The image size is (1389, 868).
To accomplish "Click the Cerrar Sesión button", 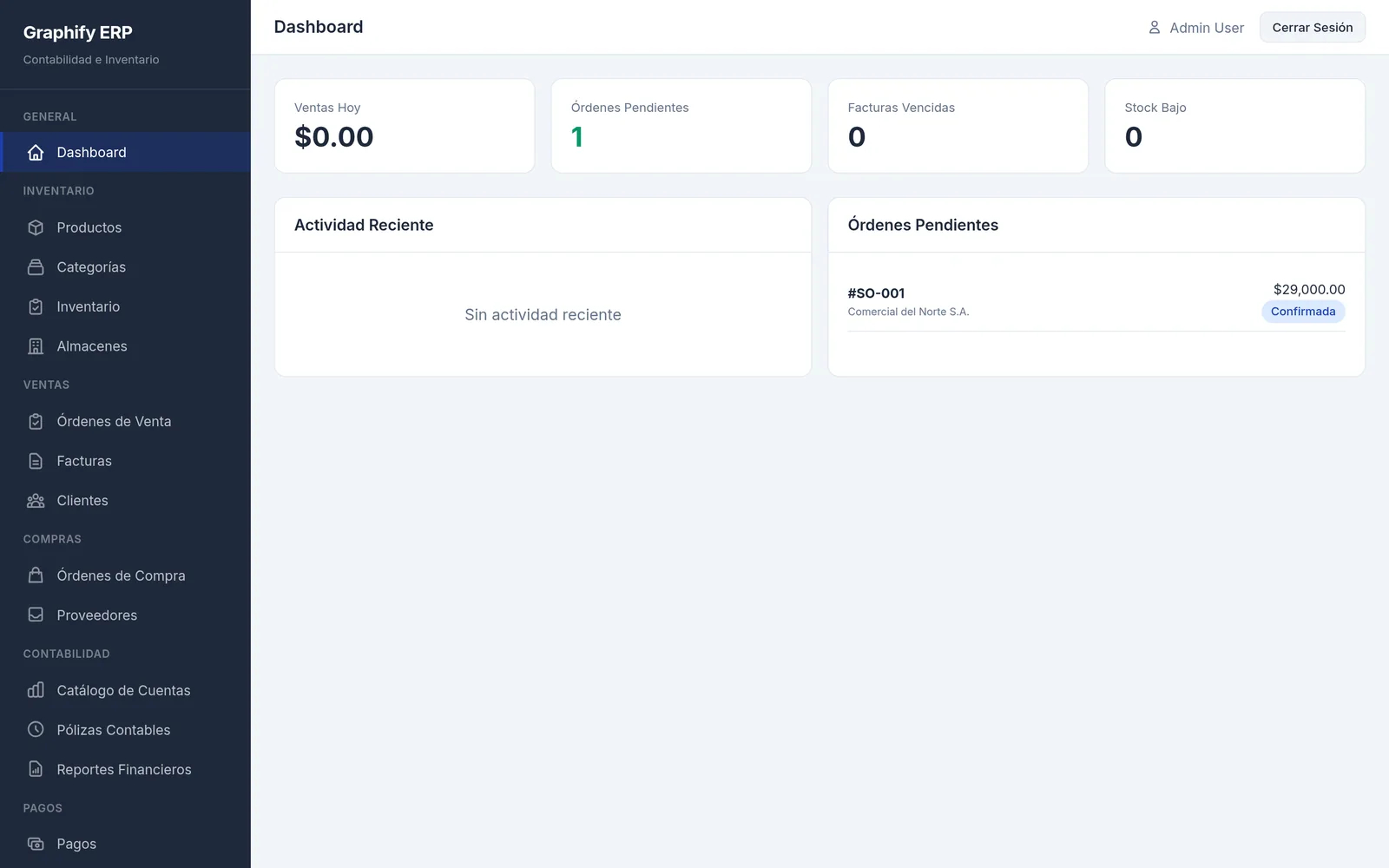I will point(1313,28).
